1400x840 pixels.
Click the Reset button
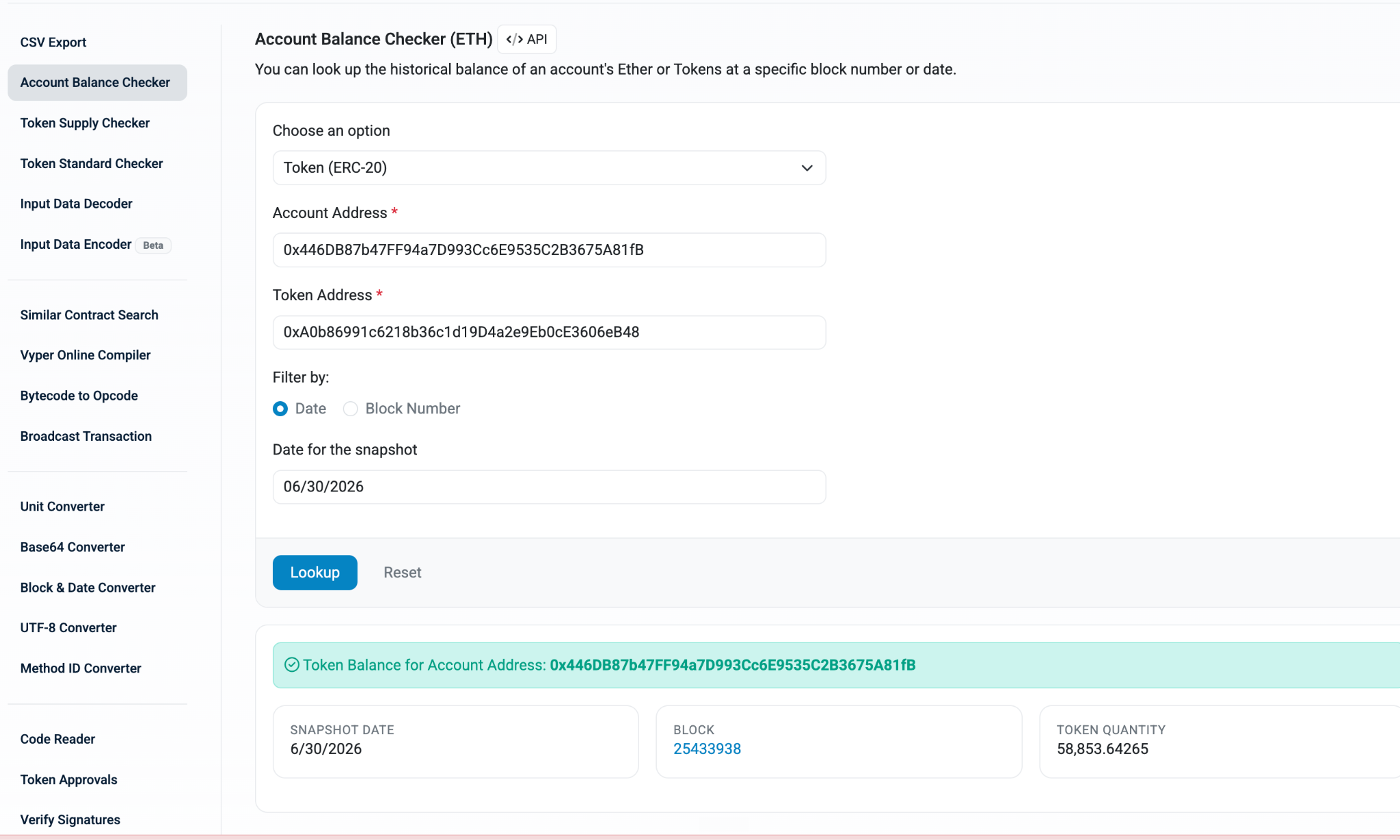point(402,573)
